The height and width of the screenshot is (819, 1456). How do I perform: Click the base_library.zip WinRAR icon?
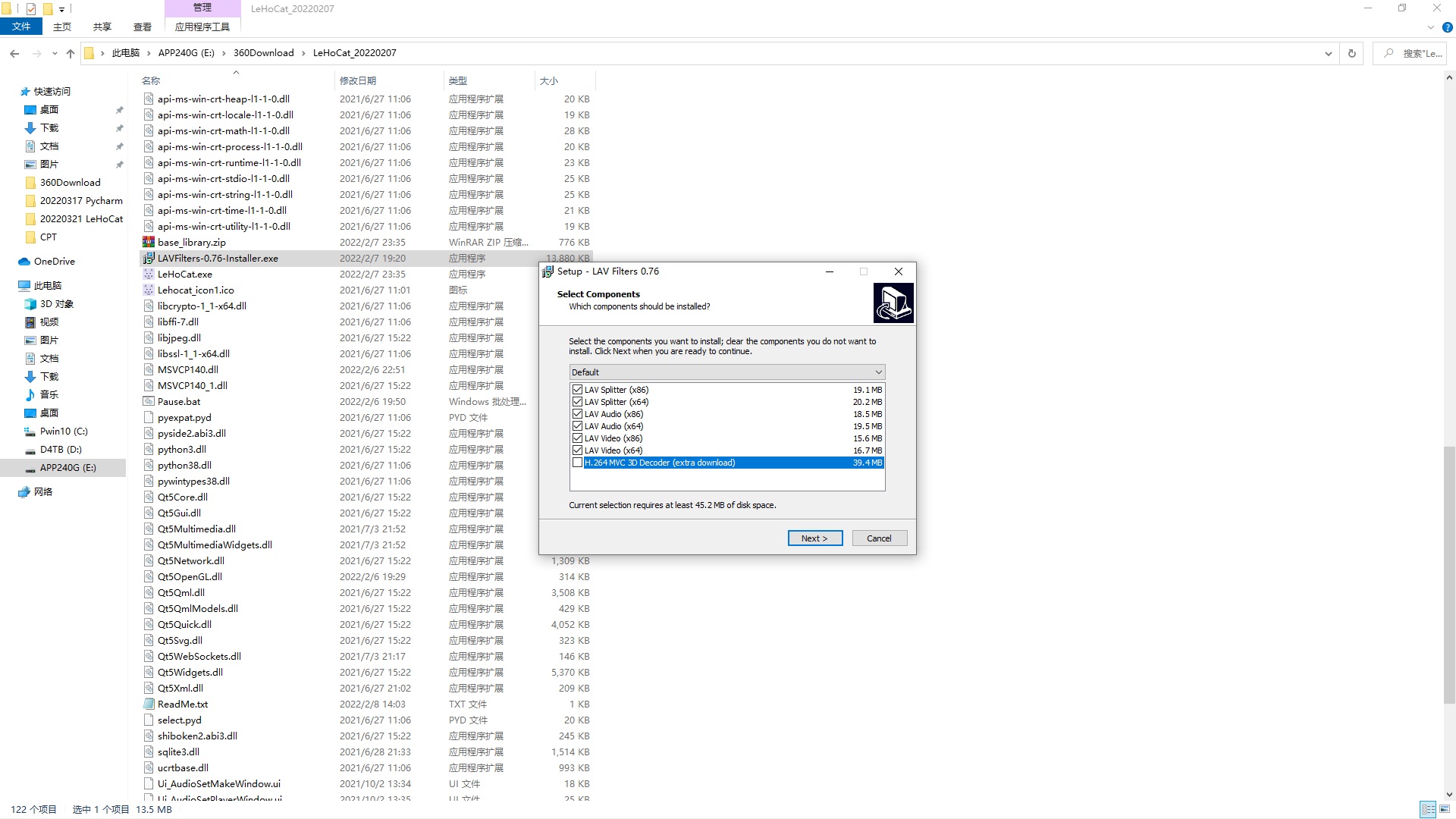click(x=149, y=243)
